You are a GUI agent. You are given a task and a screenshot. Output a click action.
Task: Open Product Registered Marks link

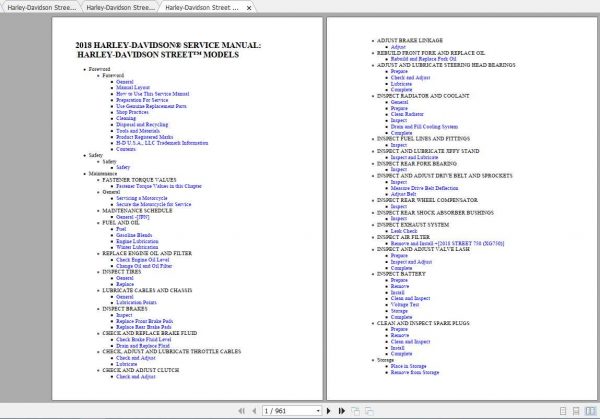(x=145, y=137)
